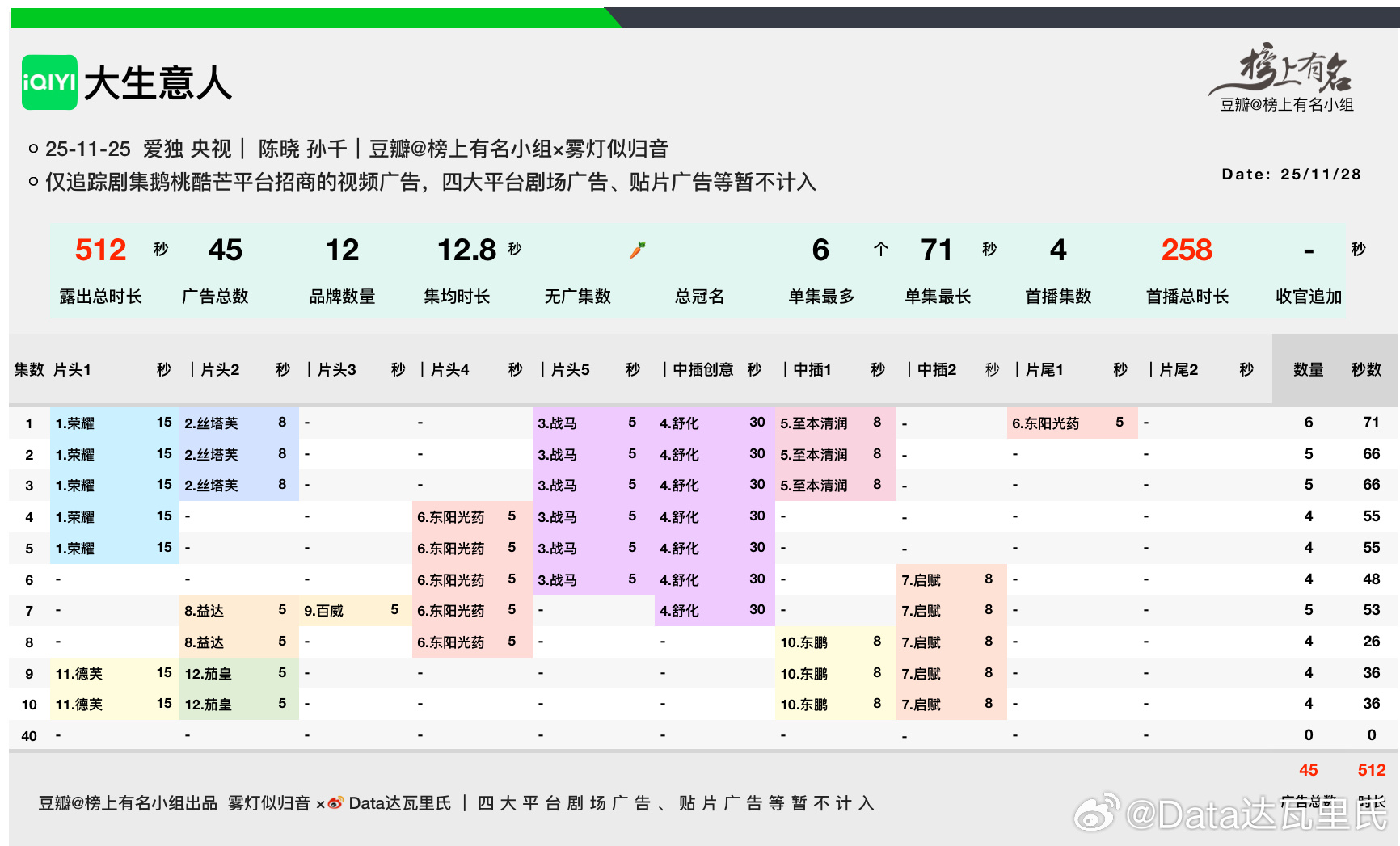The image size is (1400, 846).
Task: Click the 5.至本清润 cell in episode 2 row
Action: click(x=836, y=454)
